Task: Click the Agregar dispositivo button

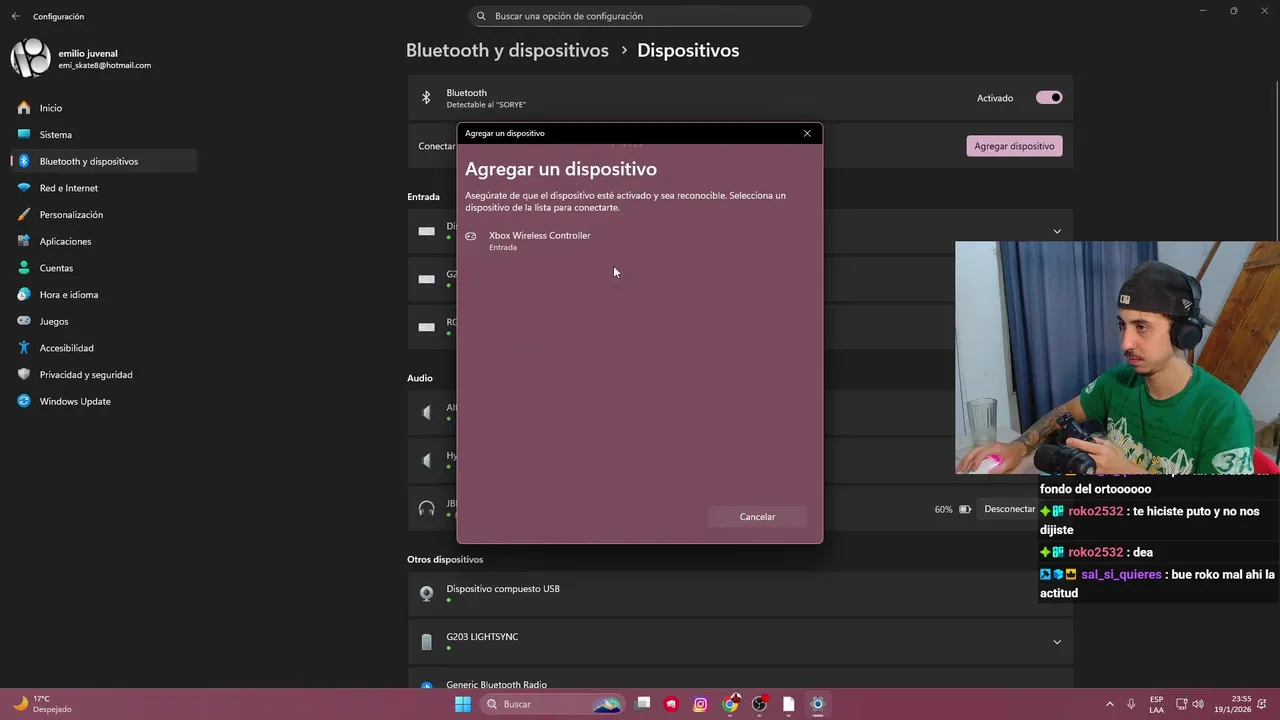Action: pos(1014,146)
